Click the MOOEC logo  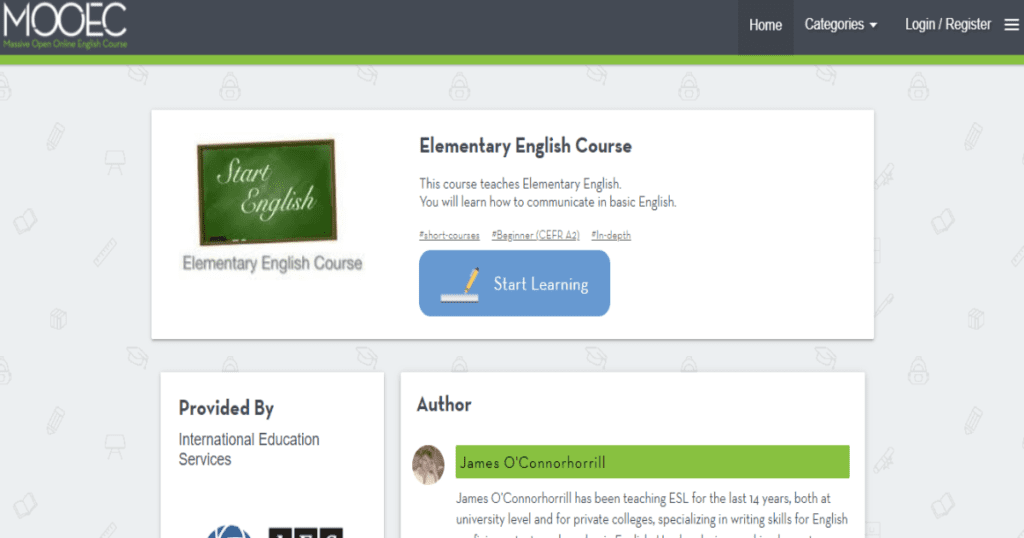65,25
